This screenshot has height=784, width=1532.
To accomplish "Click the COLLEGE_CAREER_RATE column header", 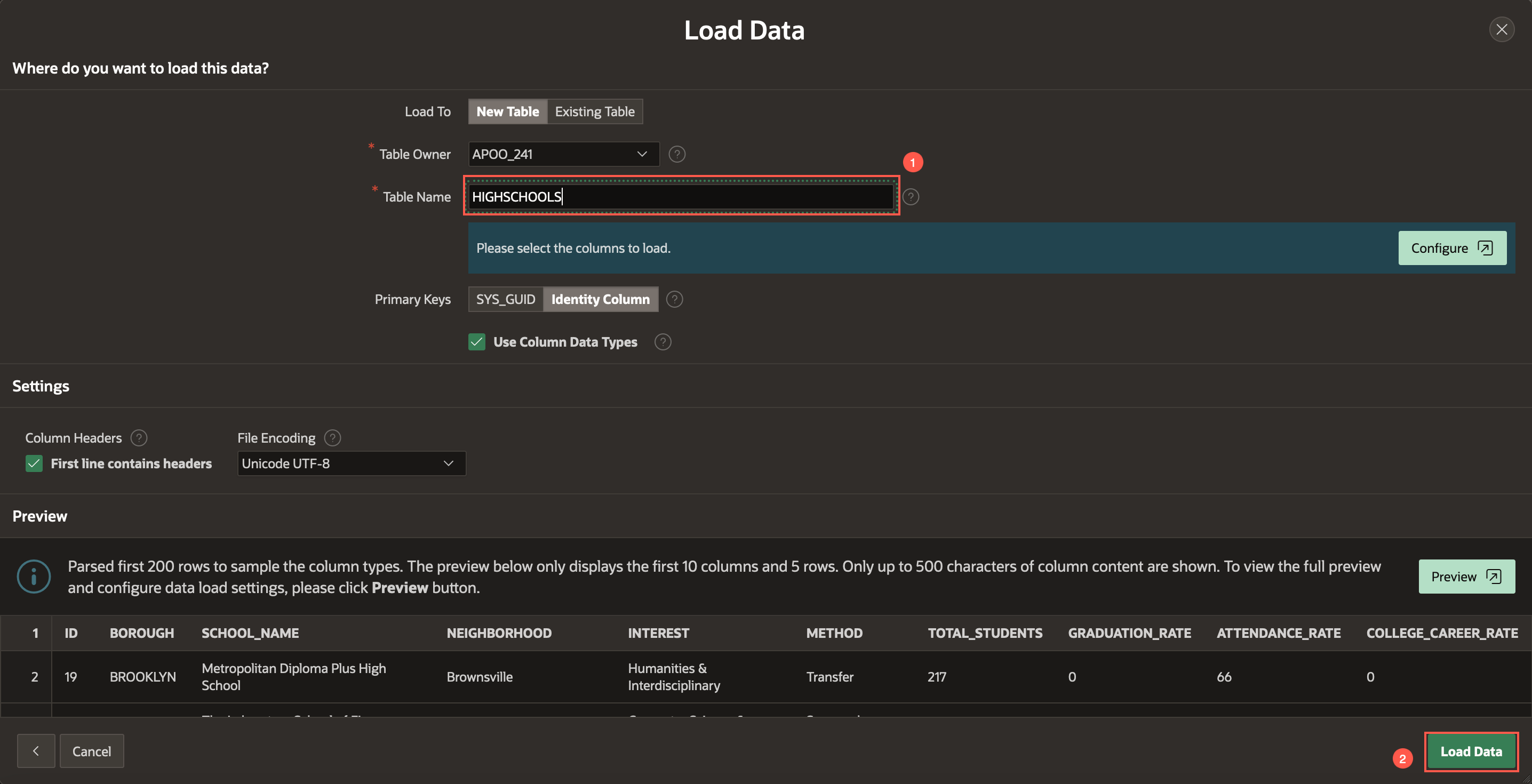I will point(1442,633).
